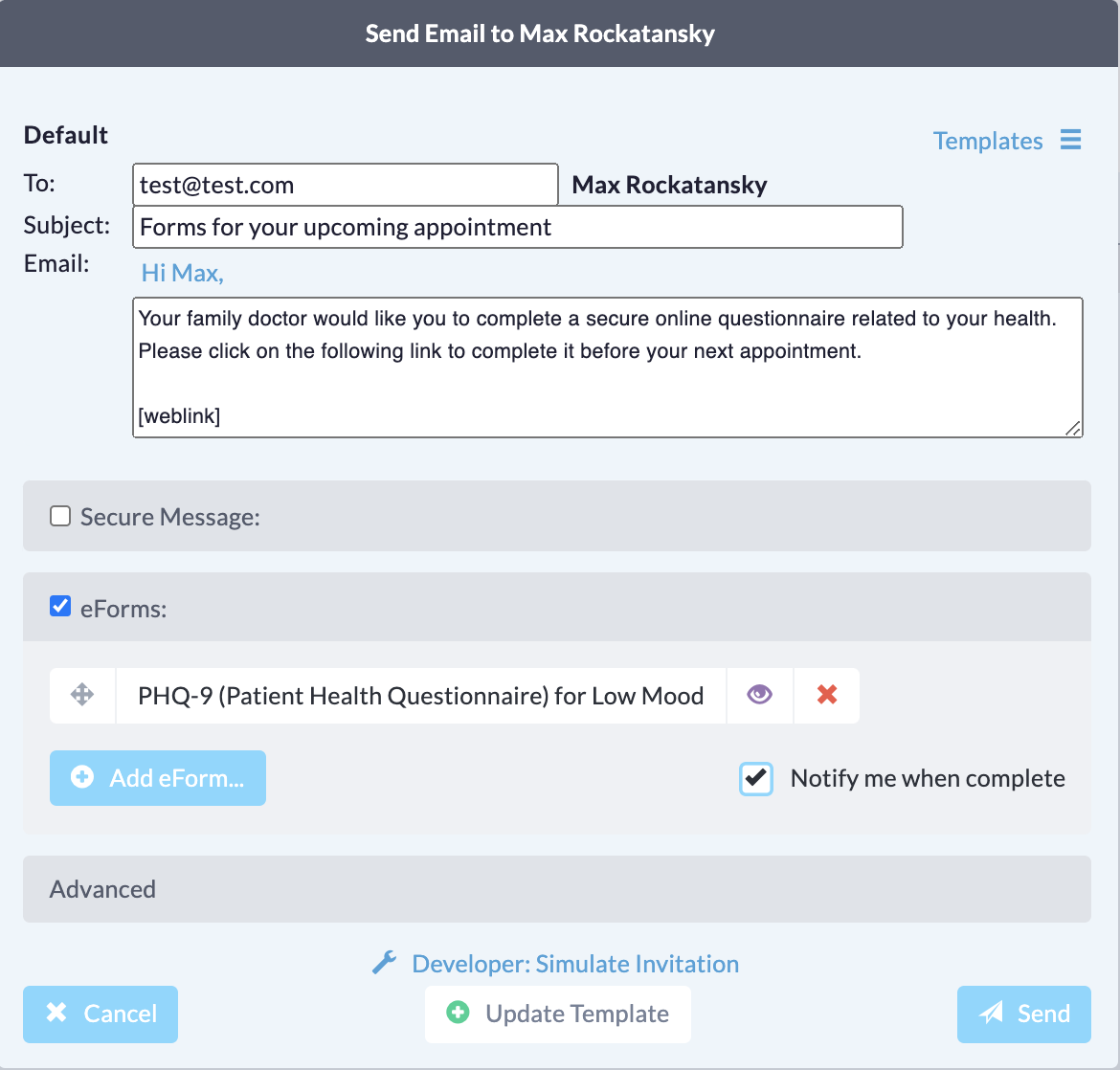This screenshot has height=1070, width=1120.
Task: Click the paper plane Send icon
Action: tap(992, 1014)
